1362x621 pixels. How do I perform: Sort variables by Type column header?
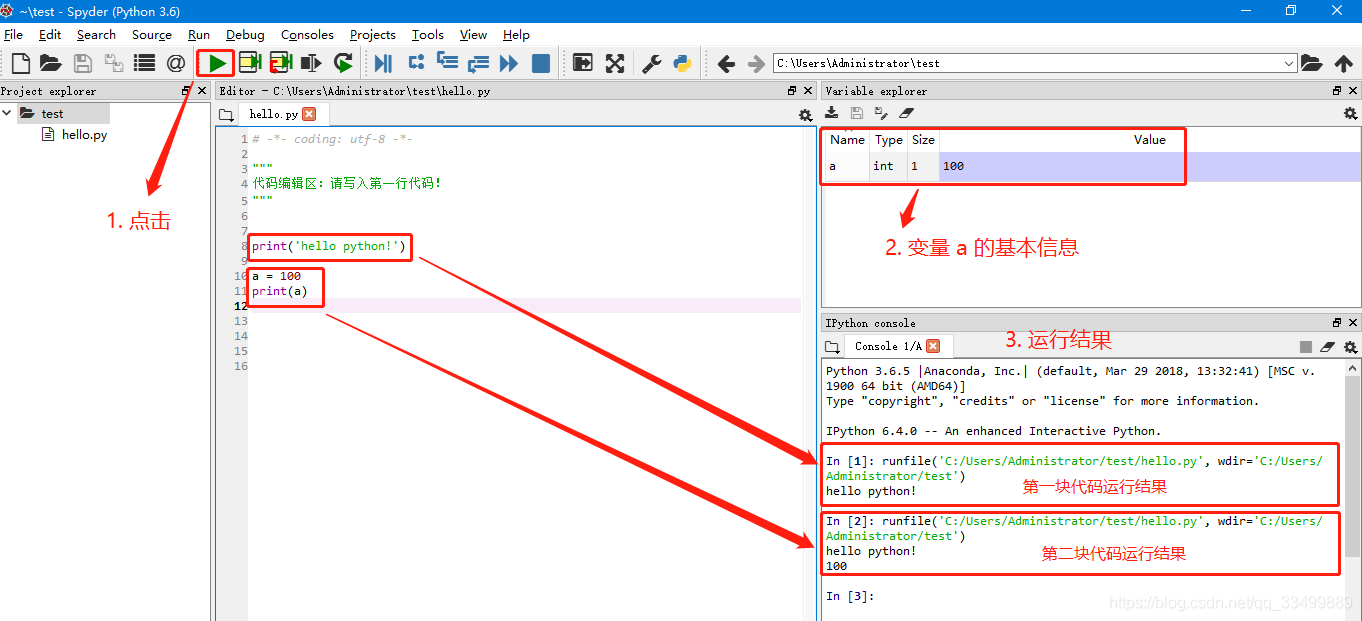888,140
